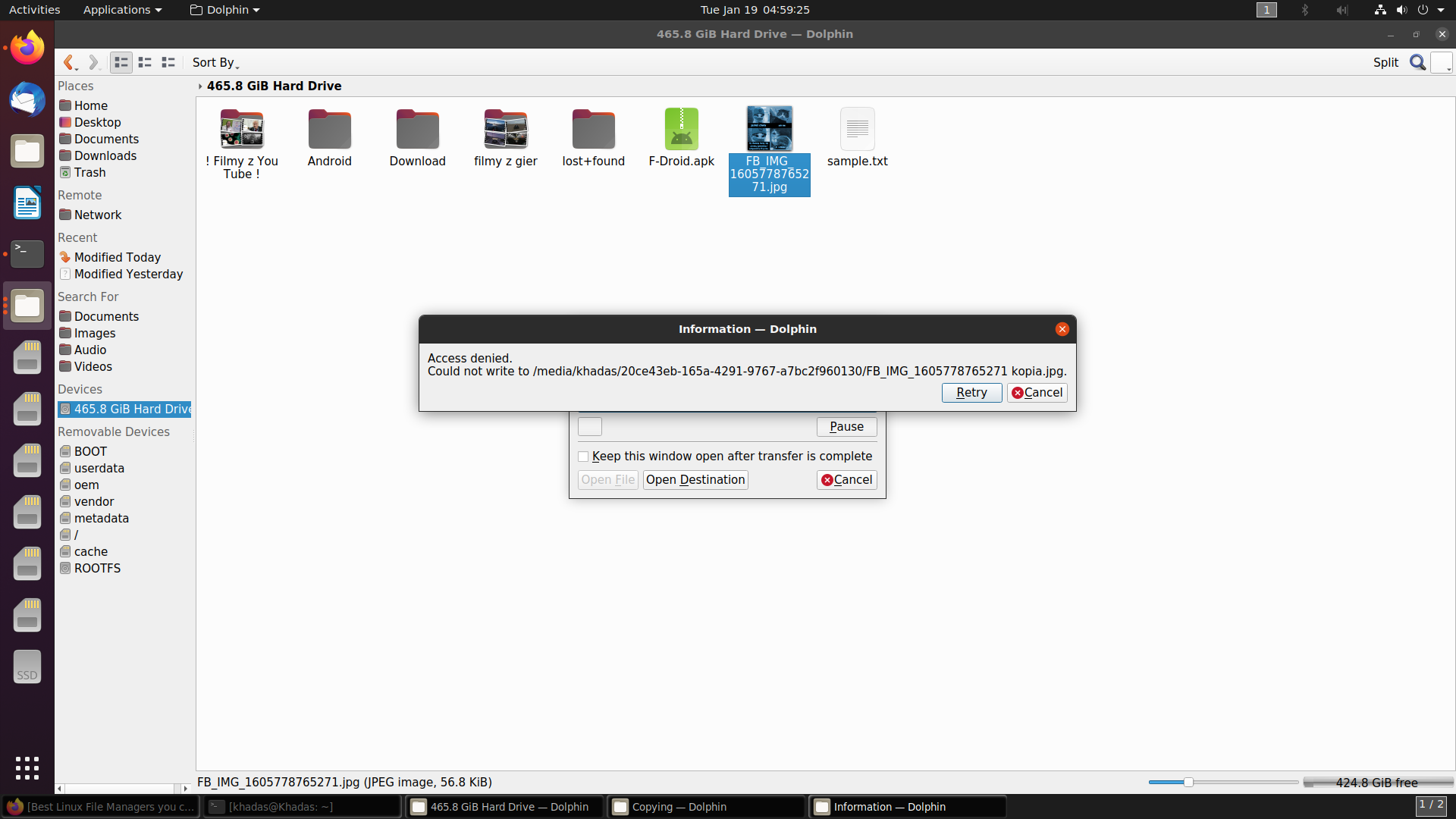The height and width of the screenshot is (819, 1456).
Task: Open the search magnifier in Dolphin toolbar
Action: coord(1417,62)
